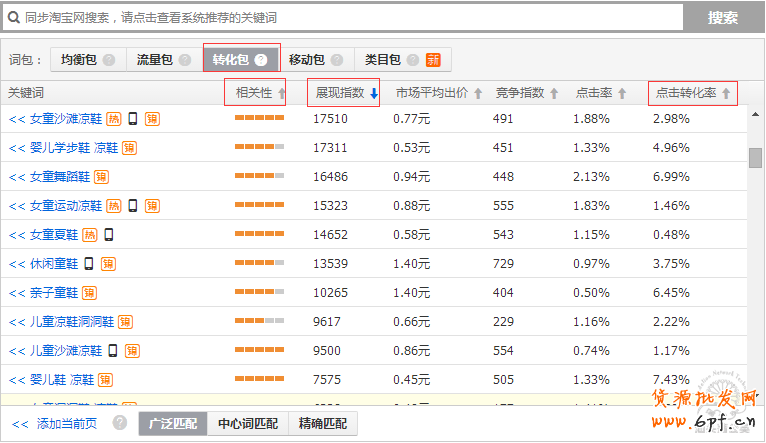Click mobile phone icon on 休闲童鞋 row

[x=89, y=264]
